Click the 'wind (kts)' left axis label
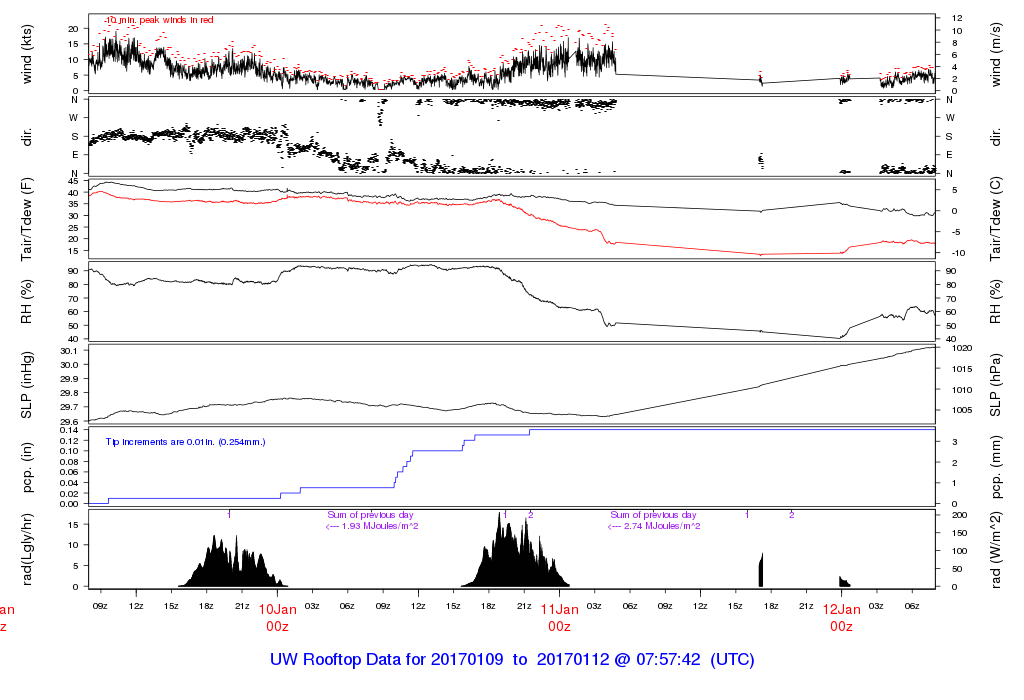This screenshot has width=1024, height=700. [27, 55]
